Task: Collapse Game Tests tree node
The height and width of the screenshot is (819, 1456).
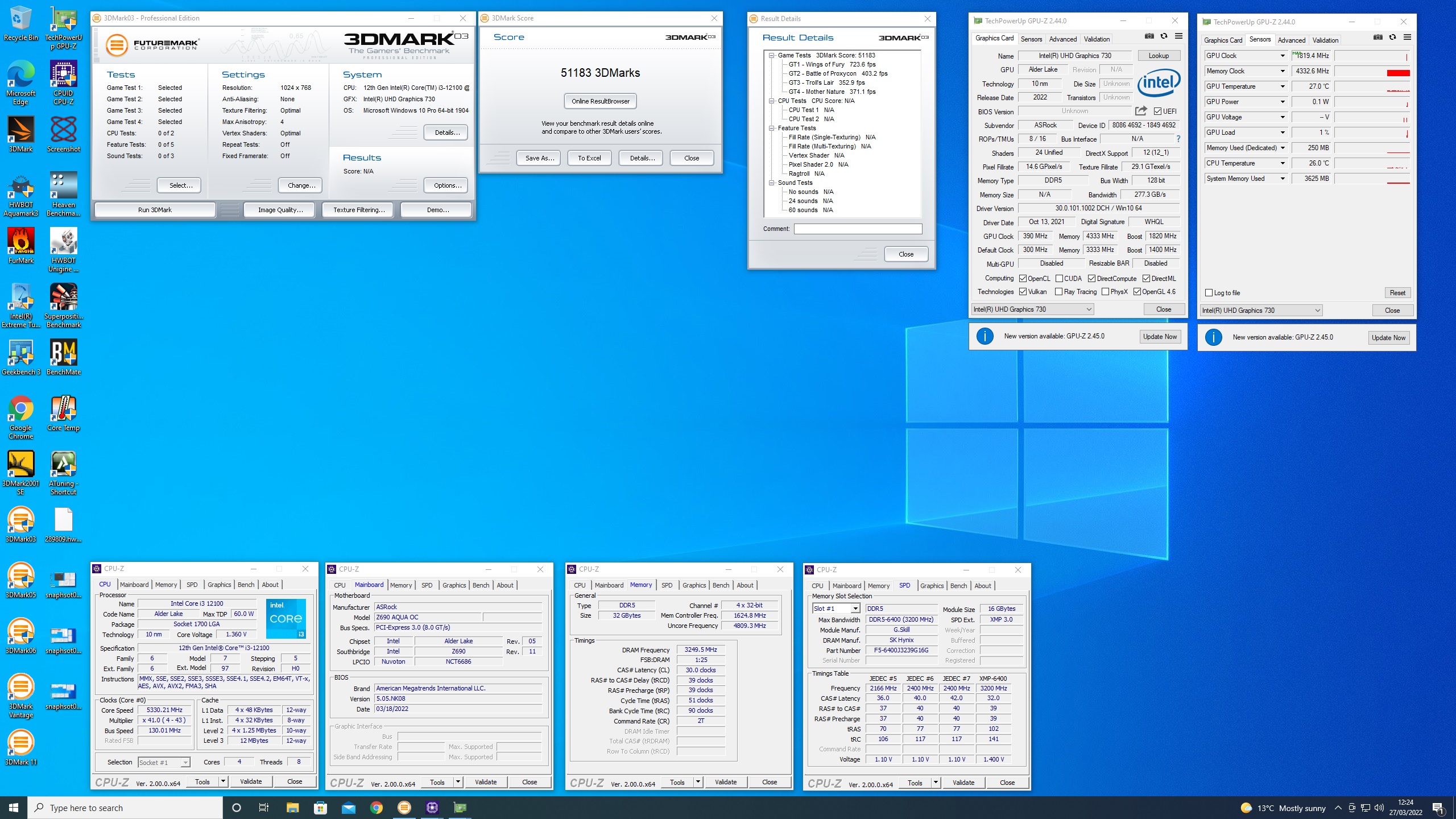Action: 772,55
